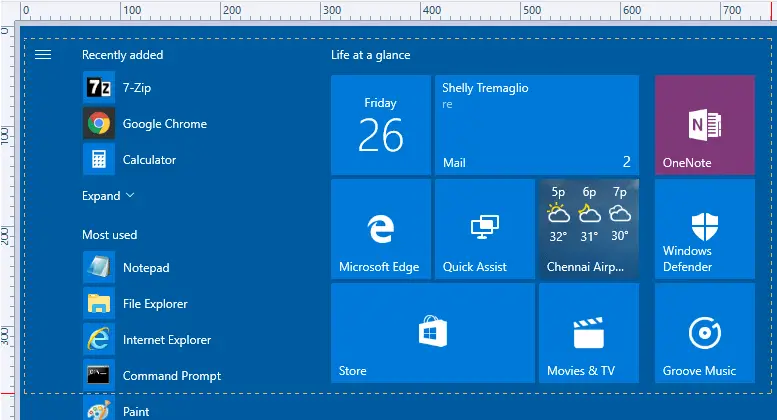
Task: Launch Calculator from its label
Action: pos(149,159)
